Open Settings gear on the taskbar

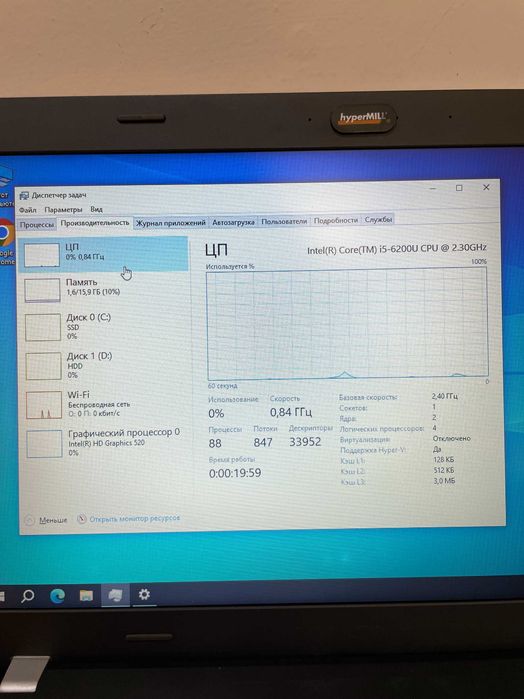pyautogui.click(x=144, y=594)
